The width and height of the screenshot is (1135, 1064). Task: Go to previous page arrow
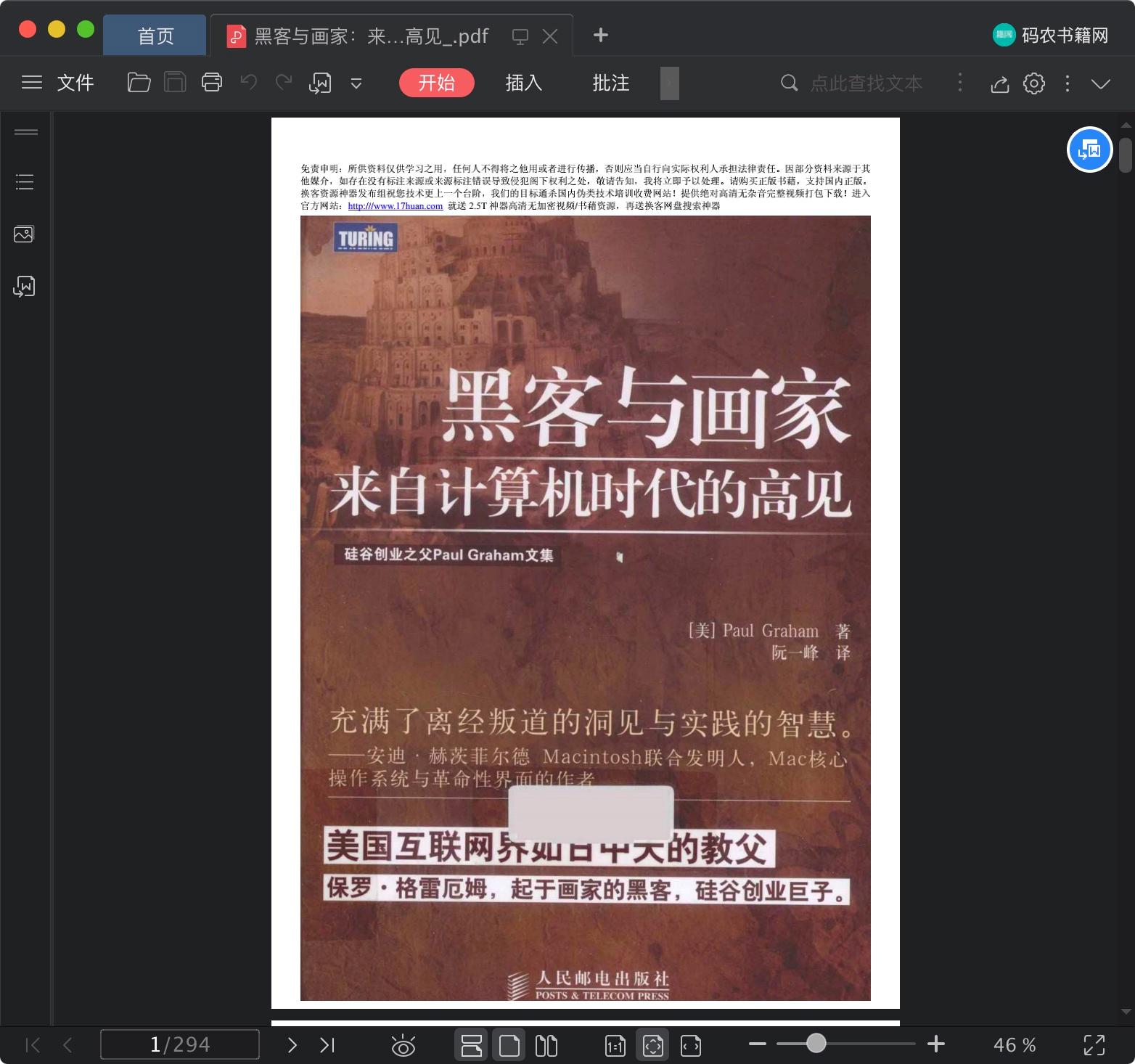click(67, 1044)
